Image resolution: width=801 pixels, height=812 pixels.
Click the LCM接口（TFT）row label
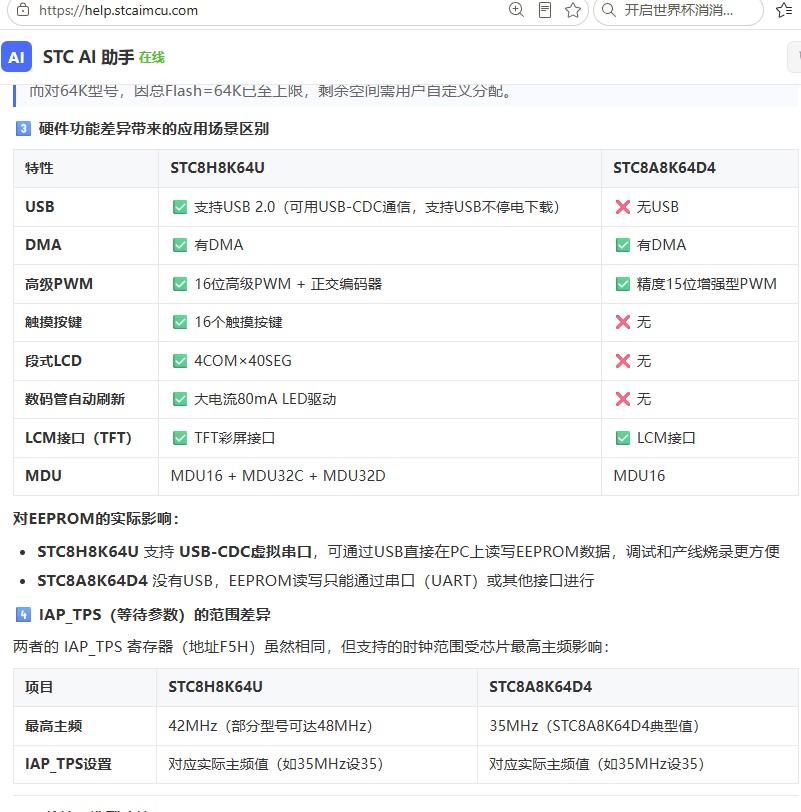coord(78,438)
